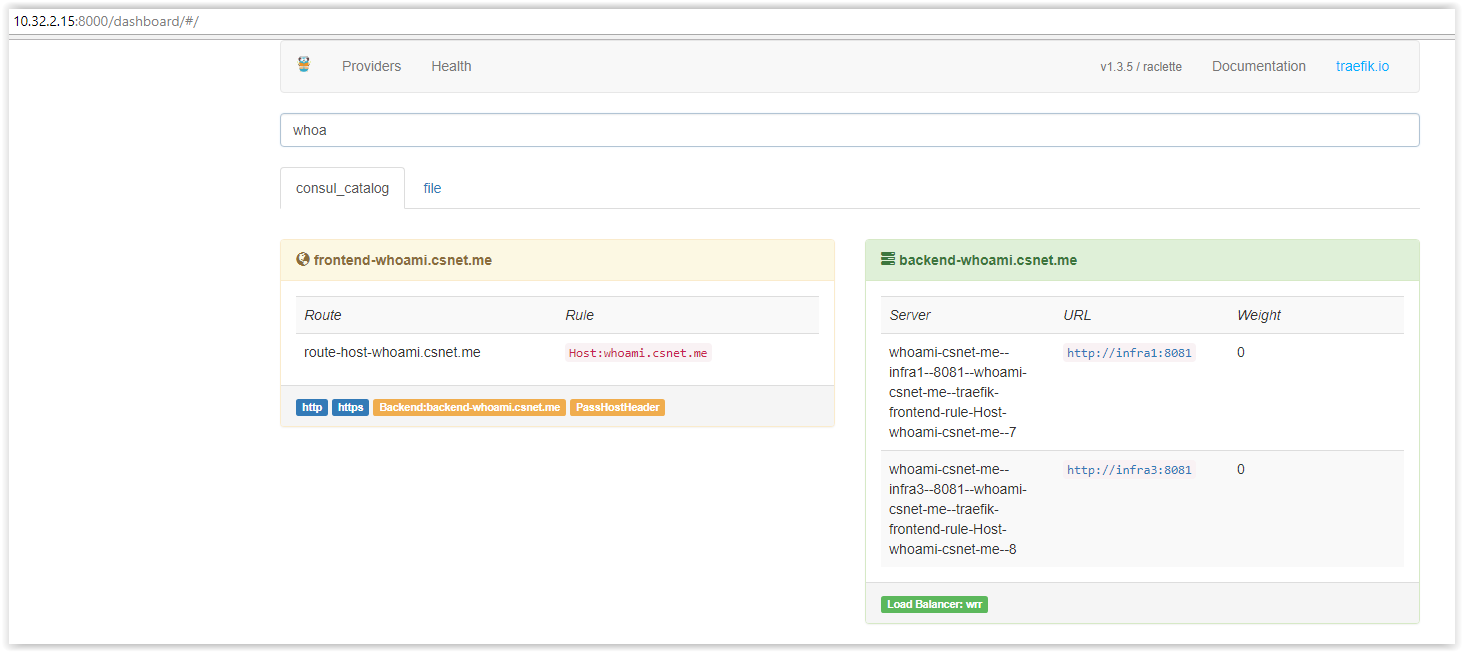Image resolution: width=1463 pixels, height=652 pixels.
Task: Click the Weight column header
Action: (1259, 315)
